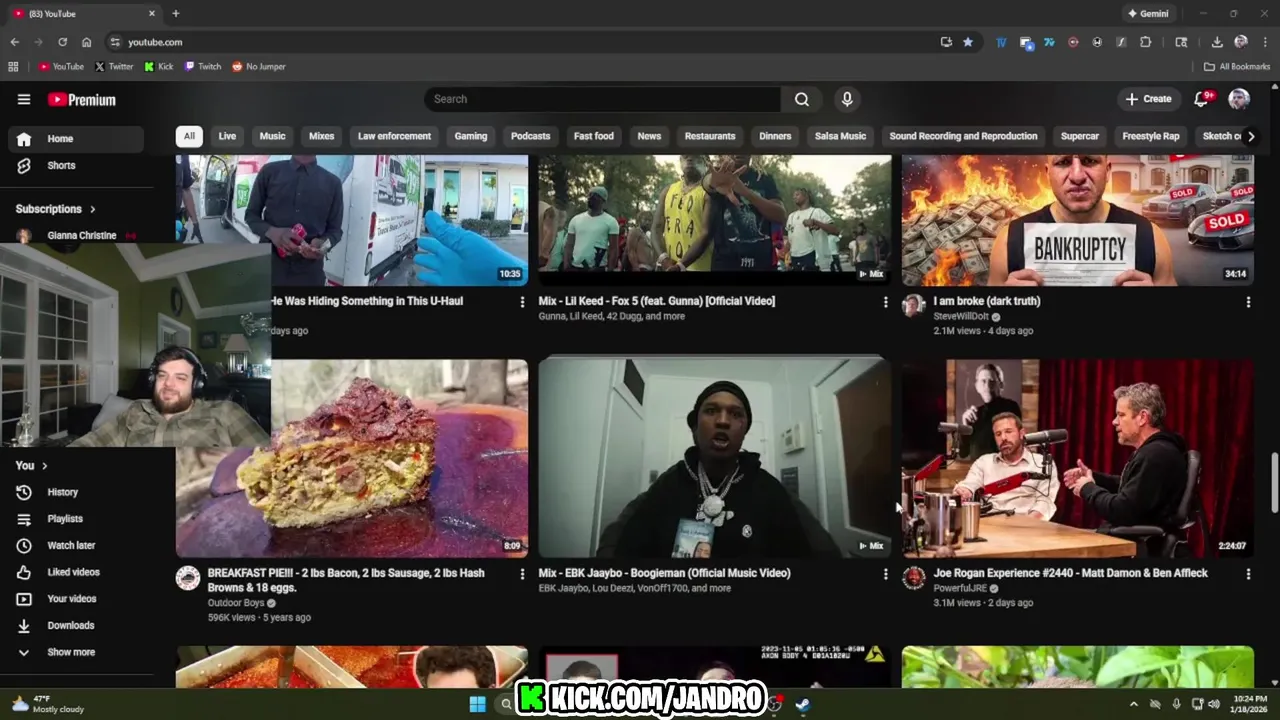
Task: Open Downloads in the sidebar
Action: (x=76, y=625)
